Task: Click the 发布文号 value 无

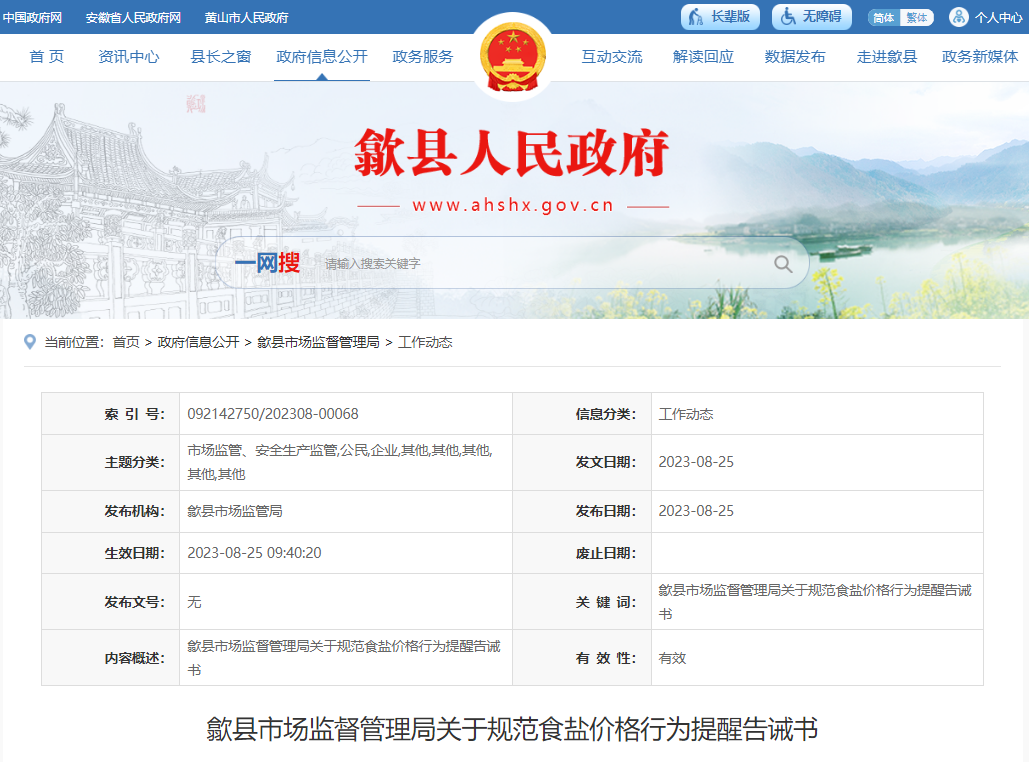Action: 194,602
